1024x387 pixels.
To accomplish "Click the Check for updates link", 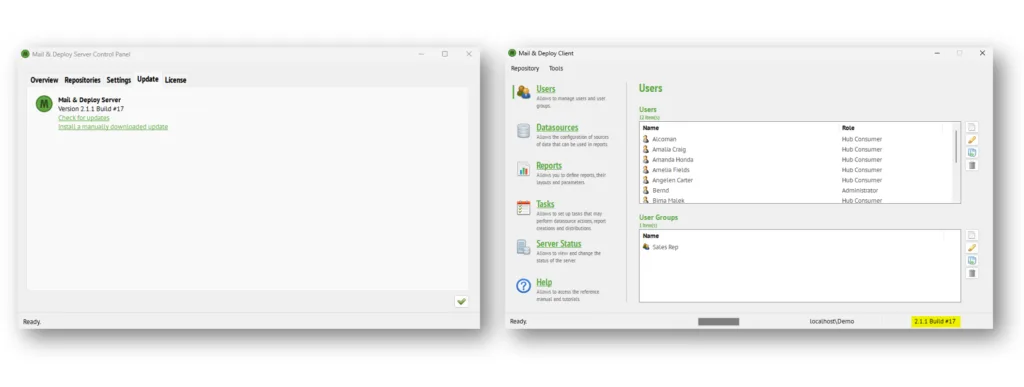I will coord(84,118).
